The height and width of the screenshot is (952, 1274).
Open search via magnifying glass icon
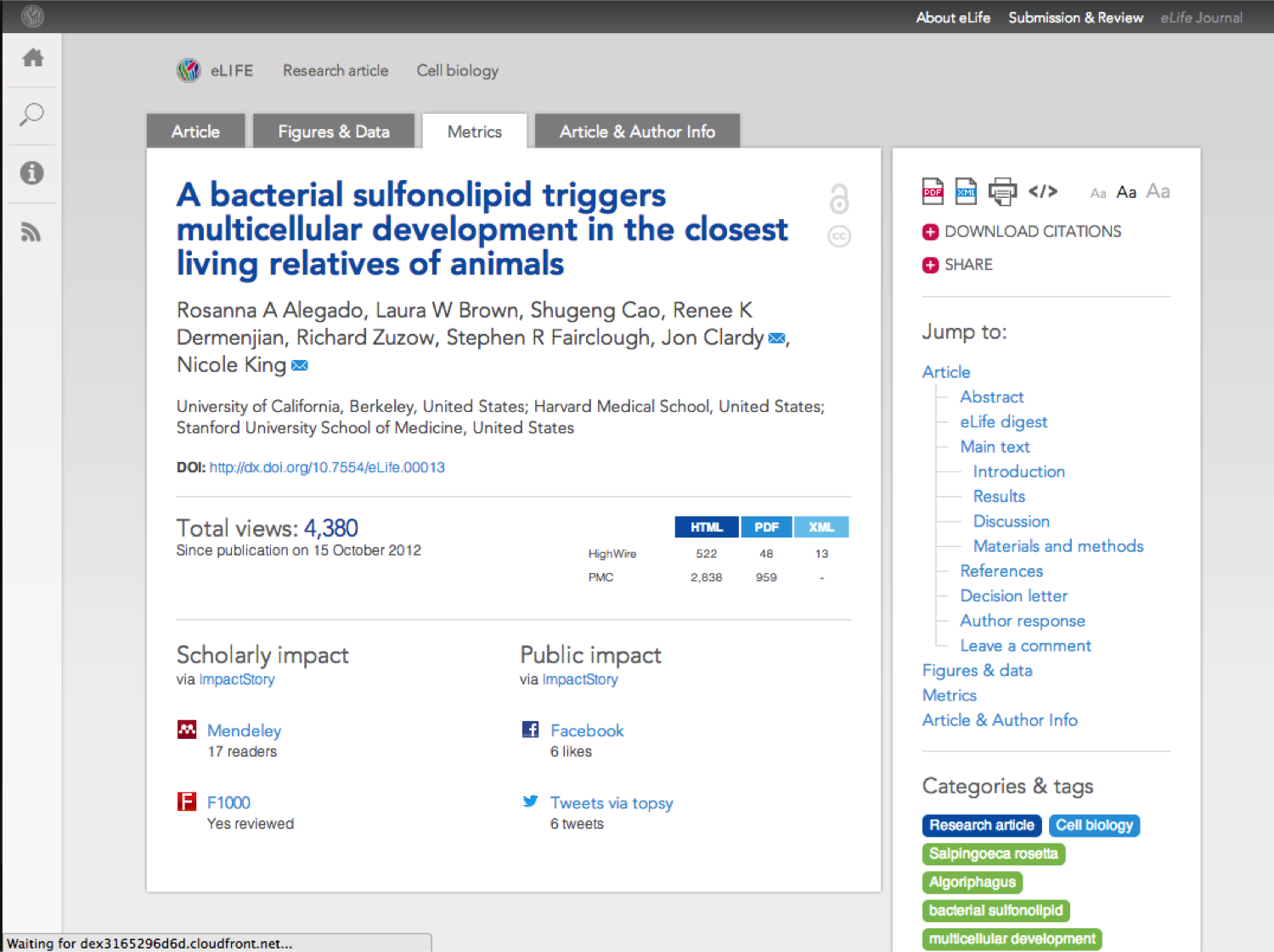coord(32,115)
